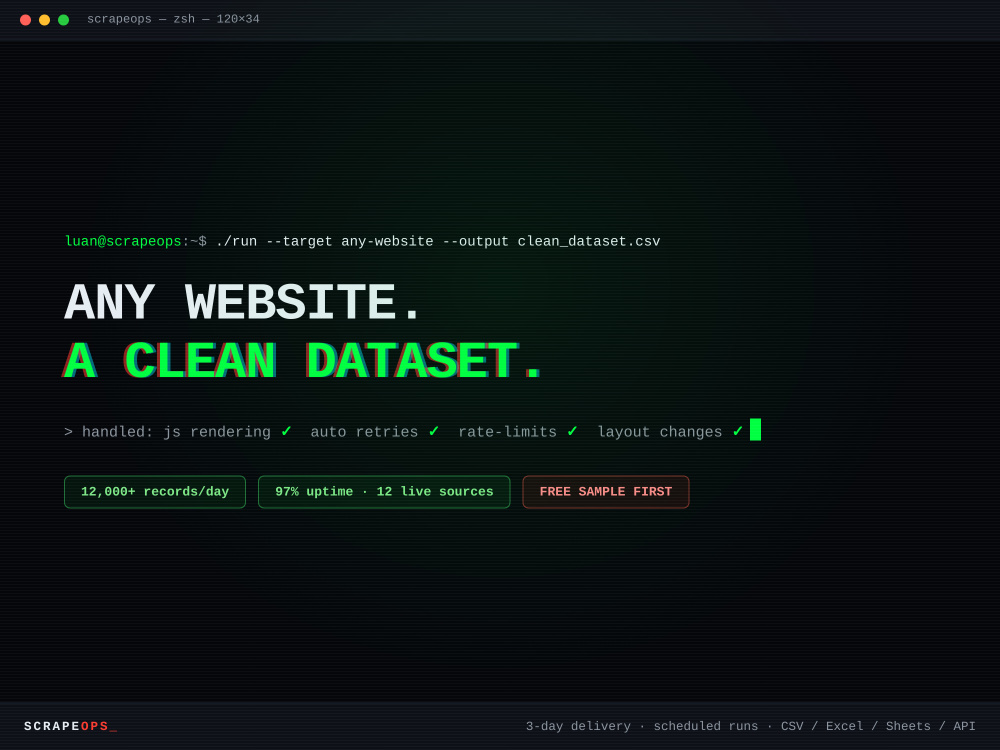The height and width of the screenshot is (750, 1000).
Task: Click the SCRAPEOPS_ logo in the footer
Action: click(x=71, y=726)
